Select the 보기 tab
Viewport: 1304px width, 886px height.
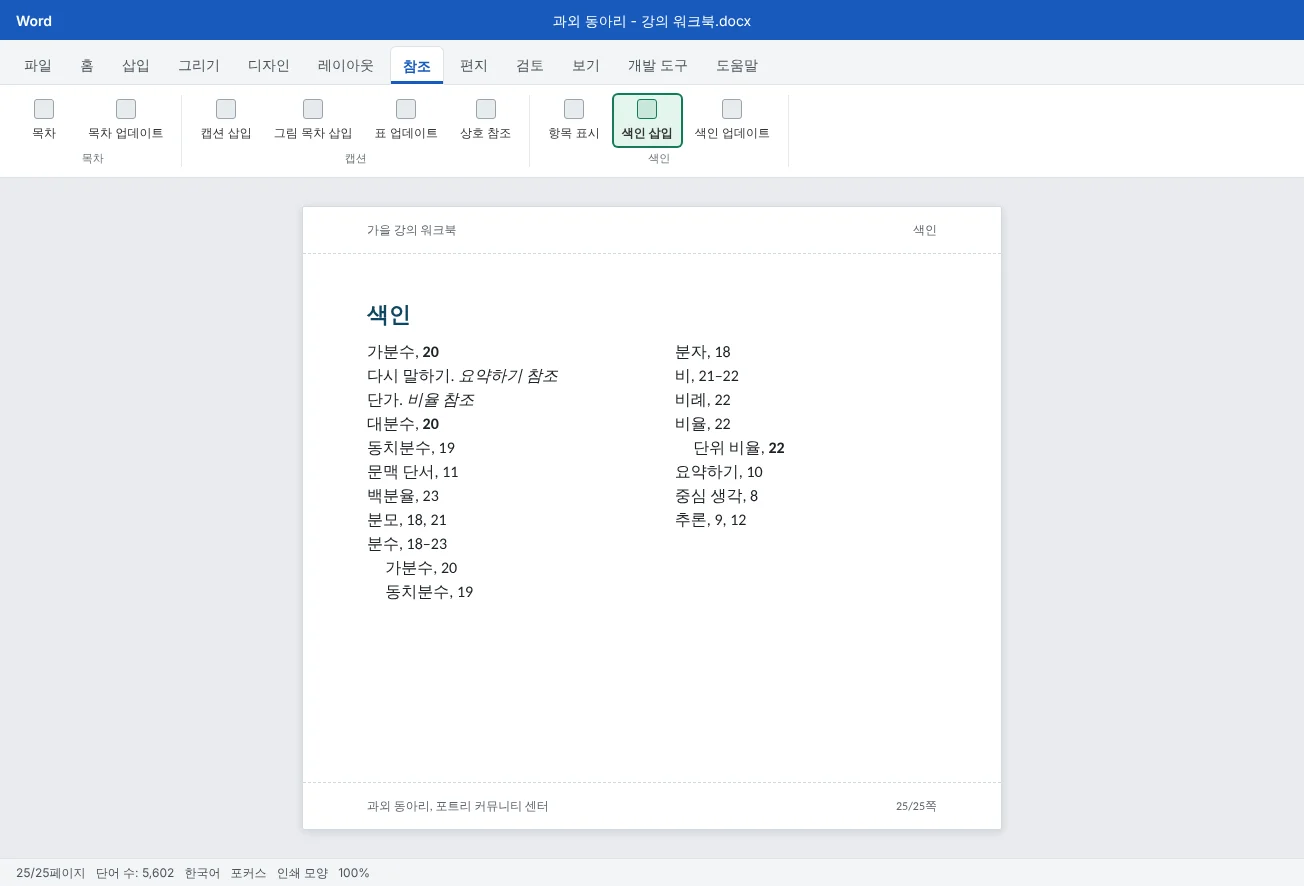point(586,66)
